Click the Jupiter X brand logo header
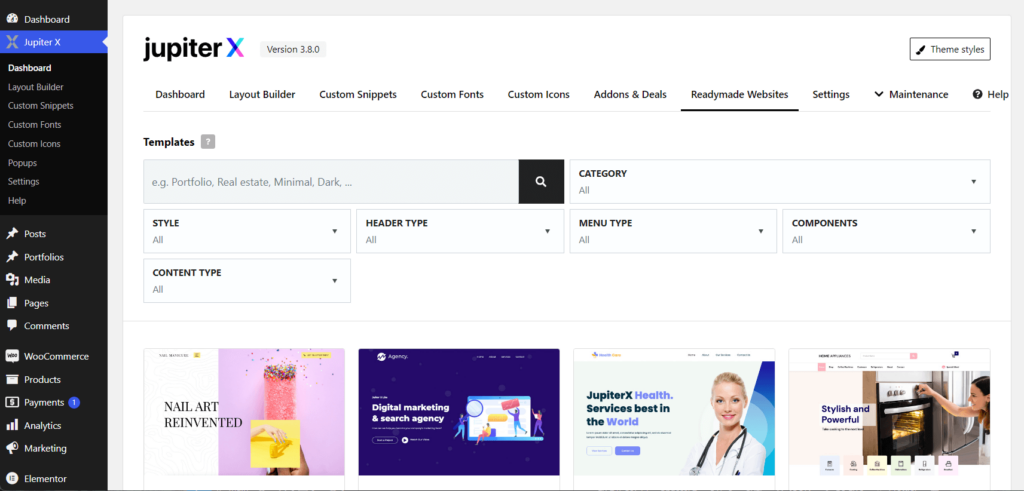The height and width of the screenshot is (491, 1024). (193, 49)
